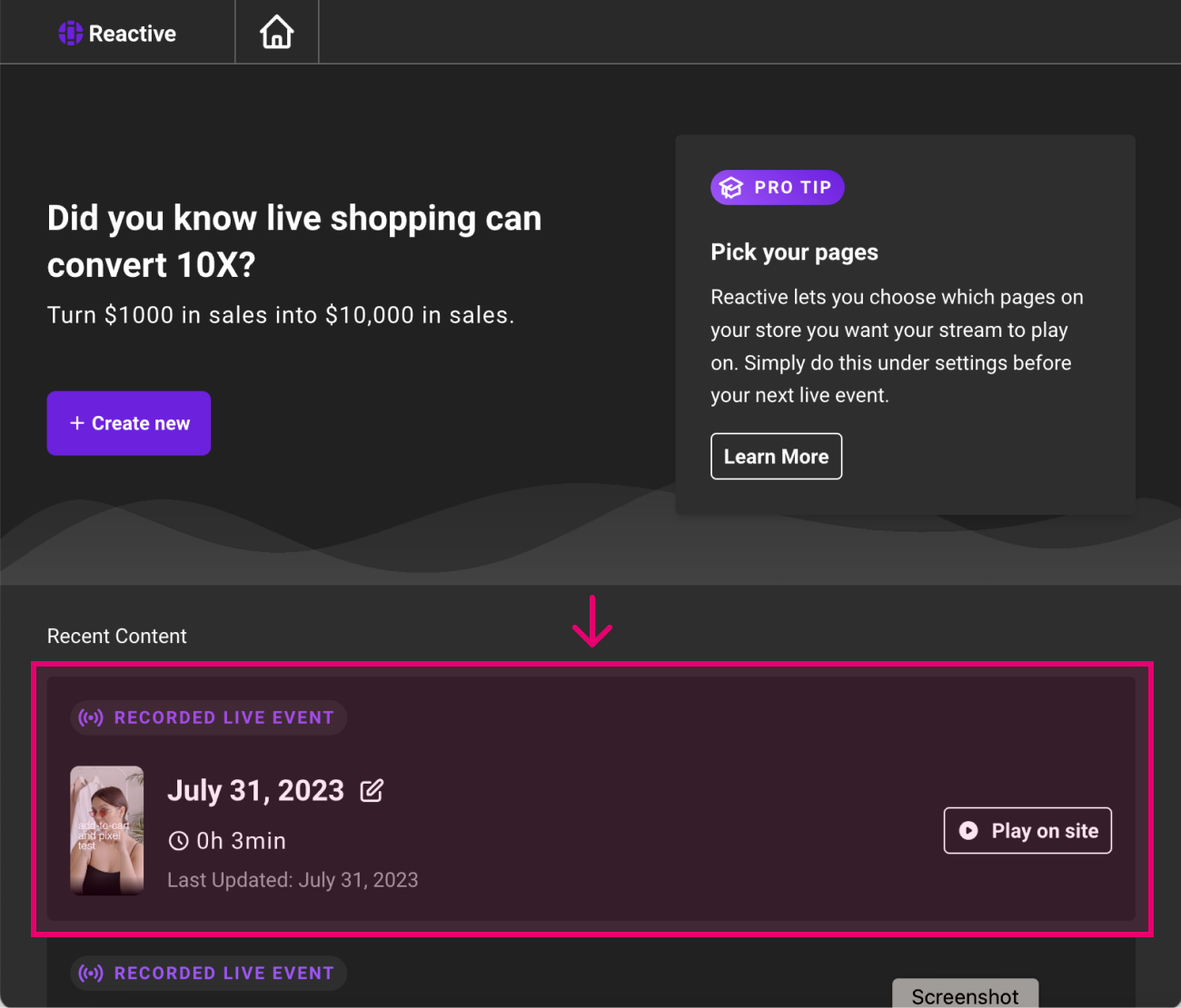This screenshot has height=1008, width=1181.
Task: Click the Recent Content heading
Action: tap(117, 637)
